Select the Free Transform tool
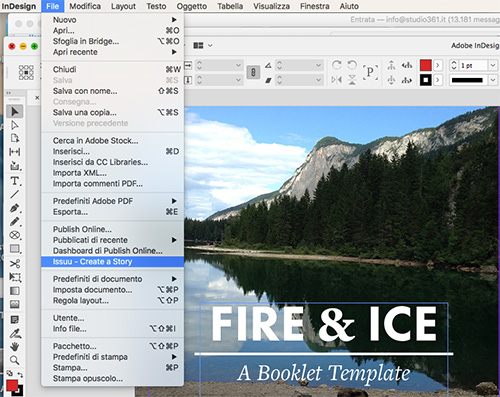Viewport: 500px width, 397px height. [x=15, y=277]
